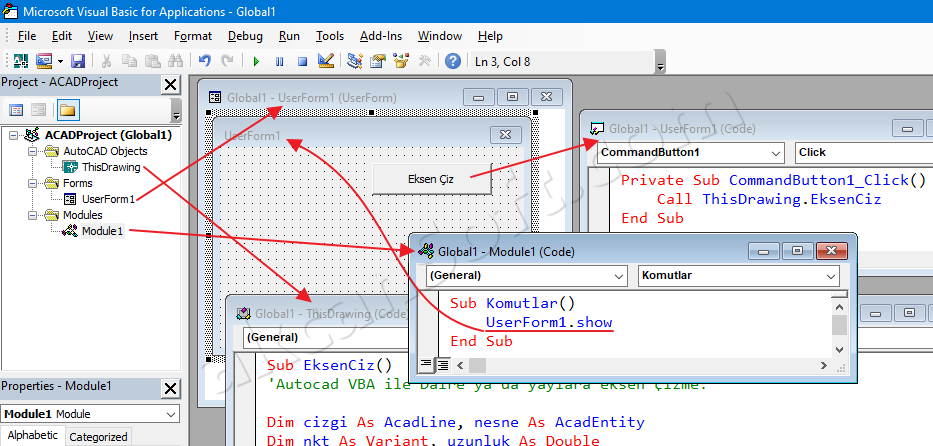Select the AutoCAD Objects folder
The image size is (933, 446).
click(105, 152)
